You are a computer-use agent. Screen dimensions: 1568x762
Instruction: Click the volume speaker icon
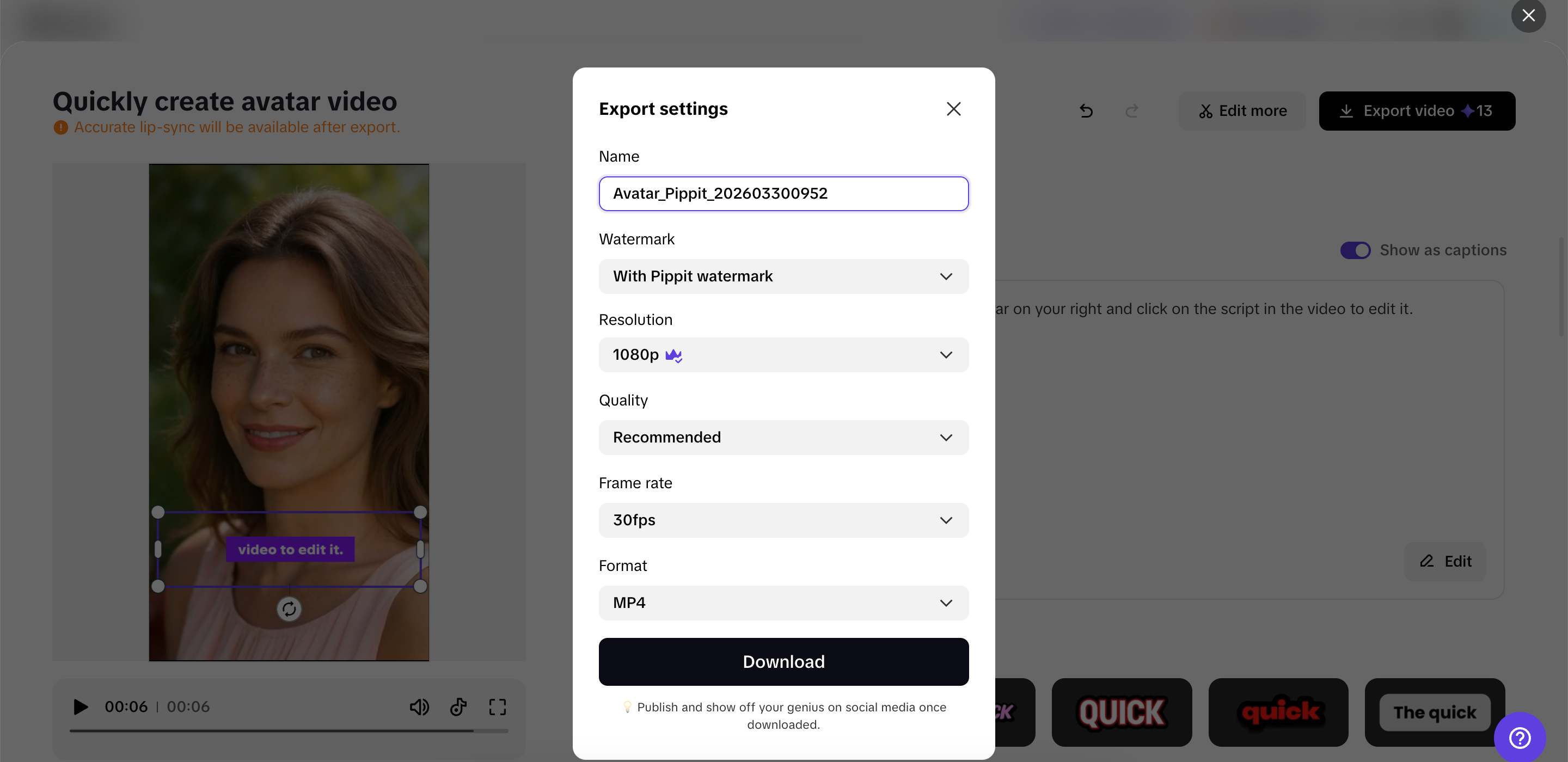tap(419, 706)
